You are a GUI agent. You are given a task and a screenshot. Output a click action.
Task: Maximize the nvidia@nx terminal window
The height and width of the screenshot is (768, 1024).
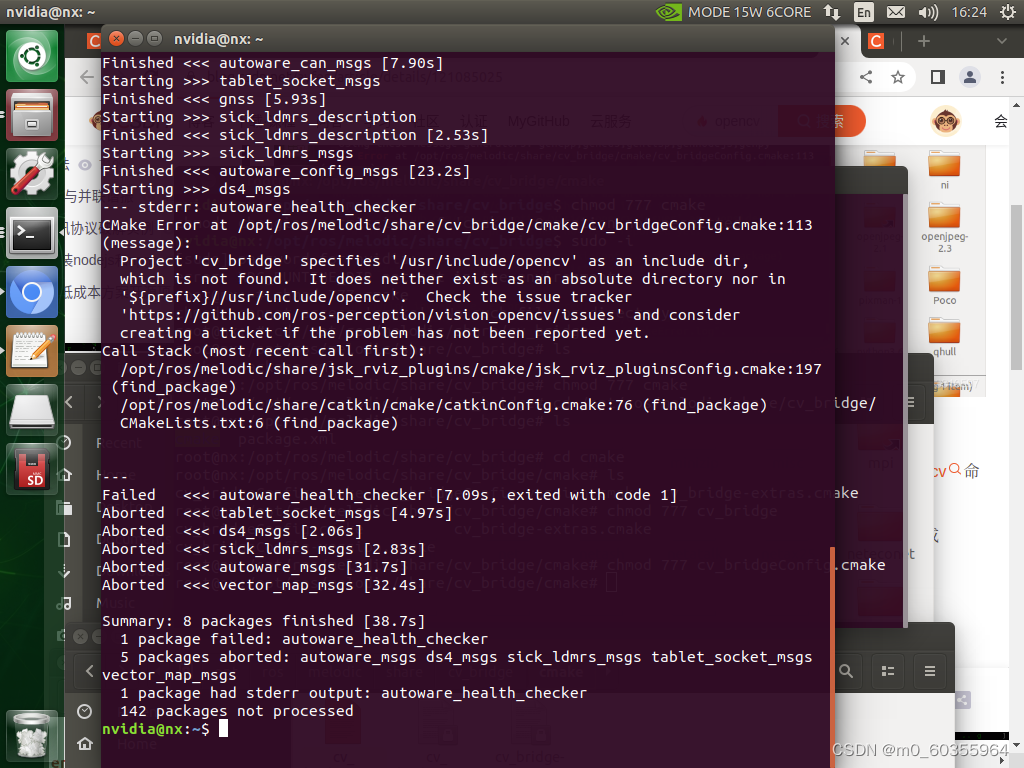(x=154, y=39)
